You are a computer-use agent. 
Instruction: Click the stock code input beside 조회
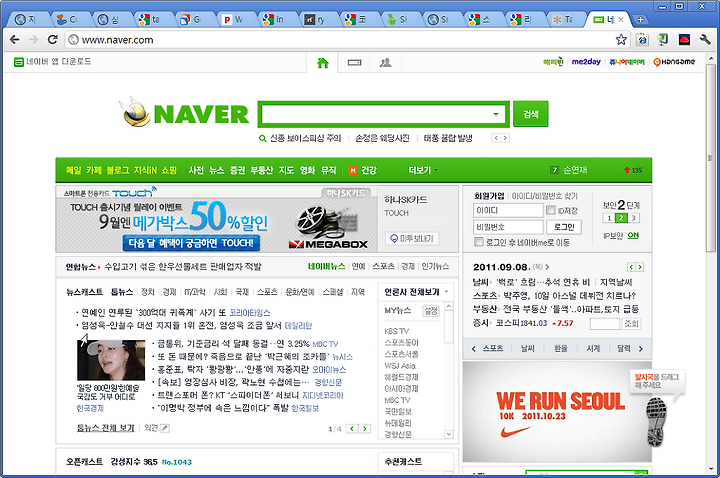tap(604, 323)
